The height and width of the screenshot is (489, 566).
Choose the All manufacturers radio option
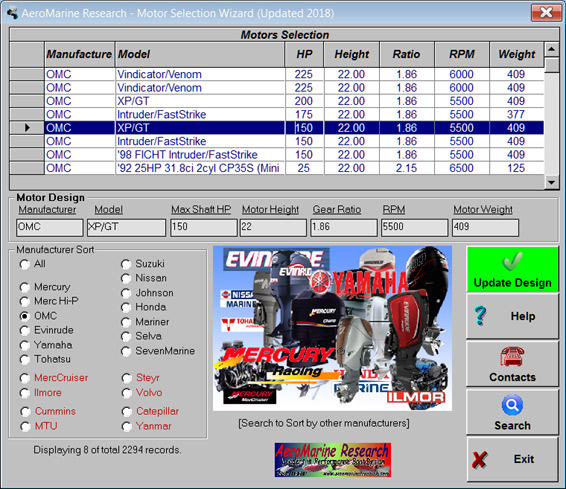click(x=25, y=264)
